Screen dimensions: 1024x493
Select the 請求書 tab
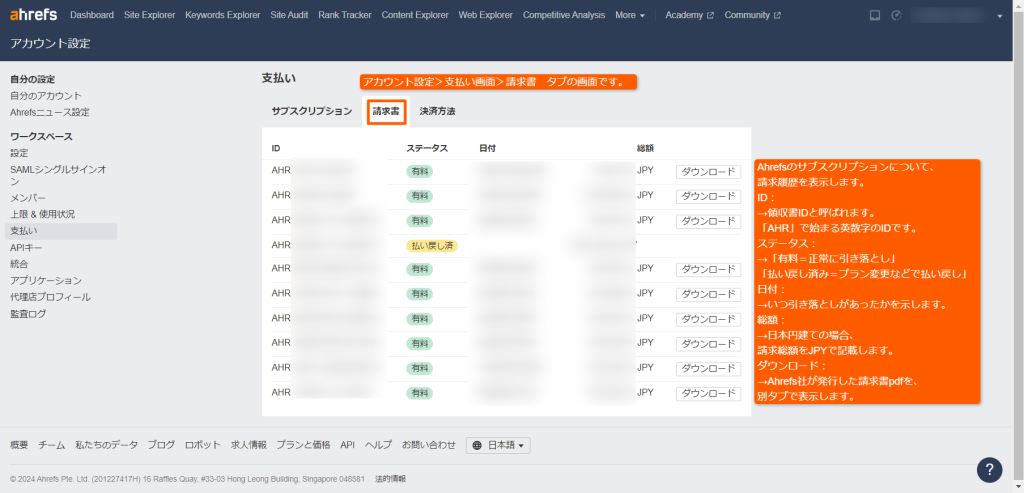pyautogui.click(x=386, y=112)
